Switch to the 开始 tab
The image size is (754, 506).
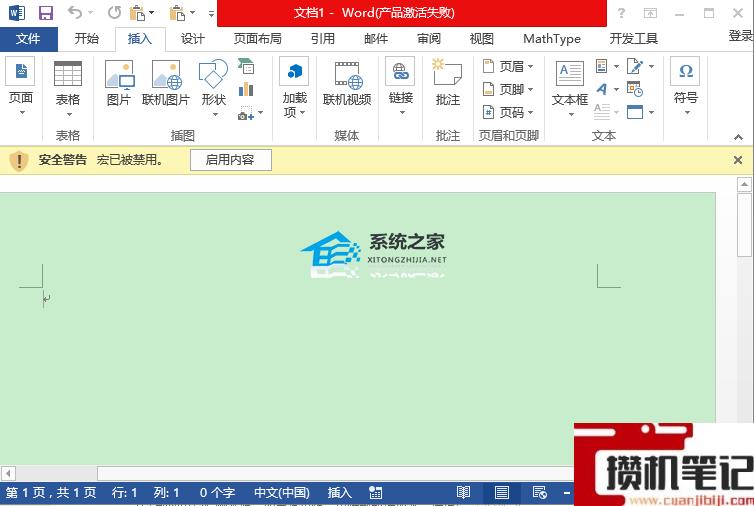(x=87, y=39)
